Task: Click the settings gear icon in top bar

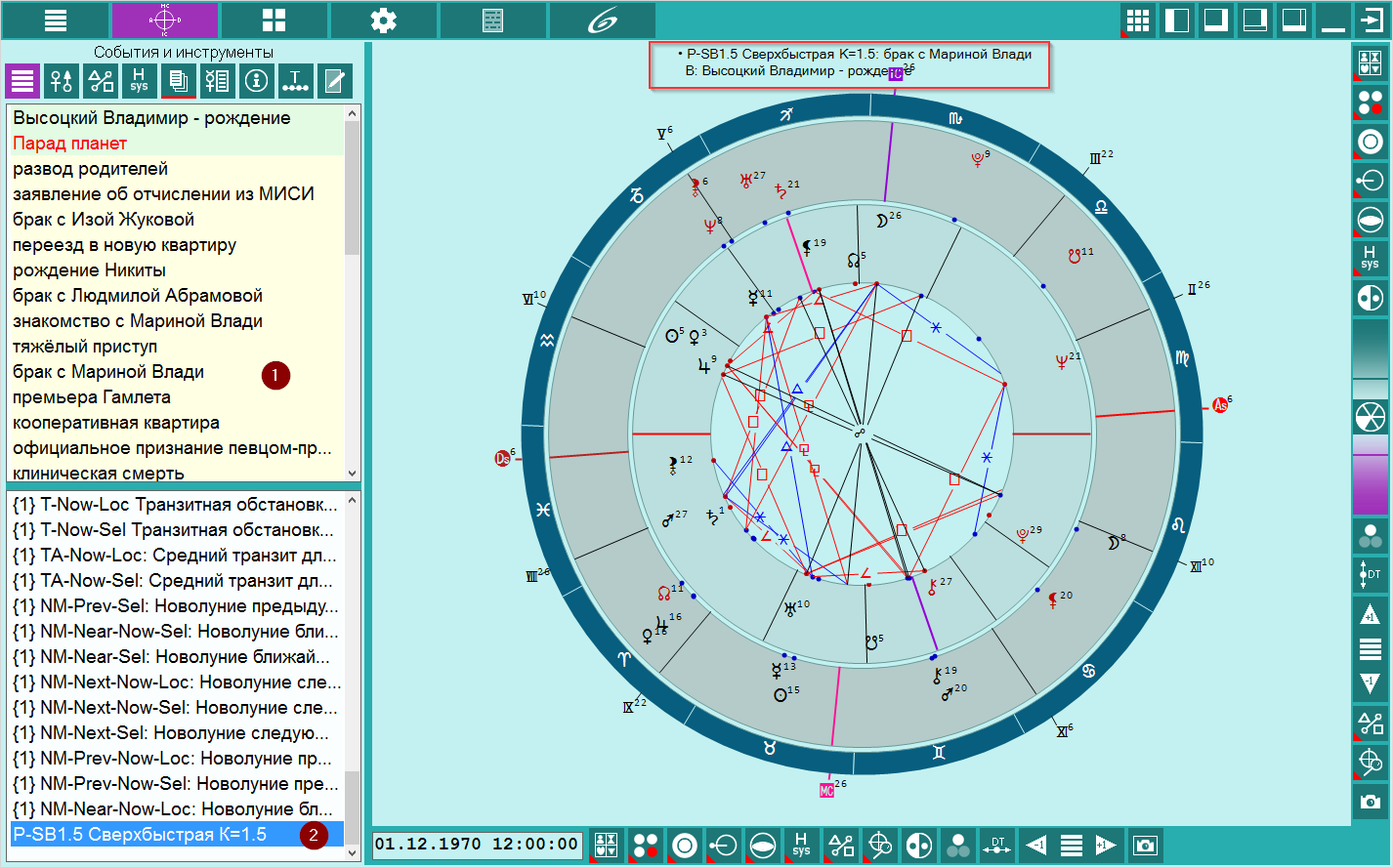Action: pos(384,21)
